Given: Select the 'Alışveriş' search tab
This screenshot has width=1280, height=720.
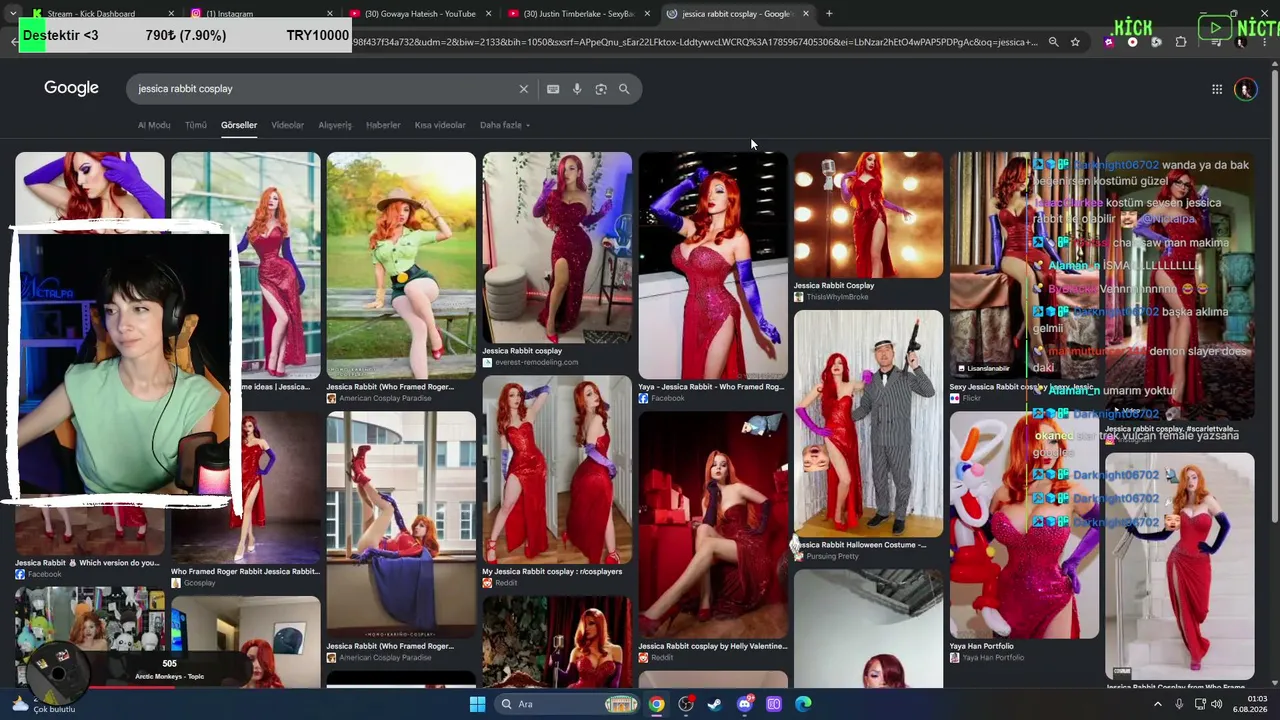Looking at the screenshot, I should [x=335, y=125].
